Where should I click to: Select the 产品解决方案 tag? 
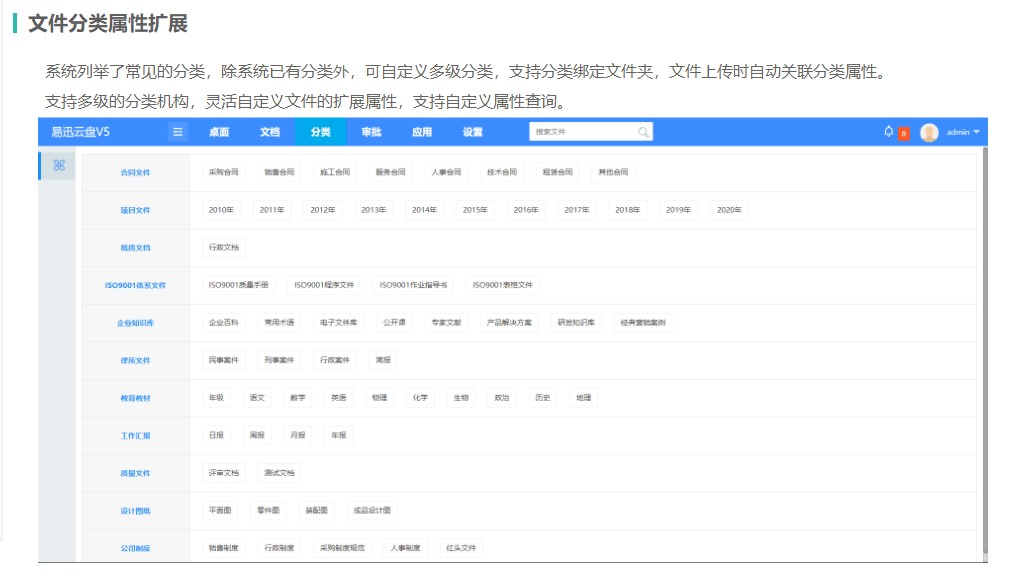pyautogui.click(x=509, y=323)
